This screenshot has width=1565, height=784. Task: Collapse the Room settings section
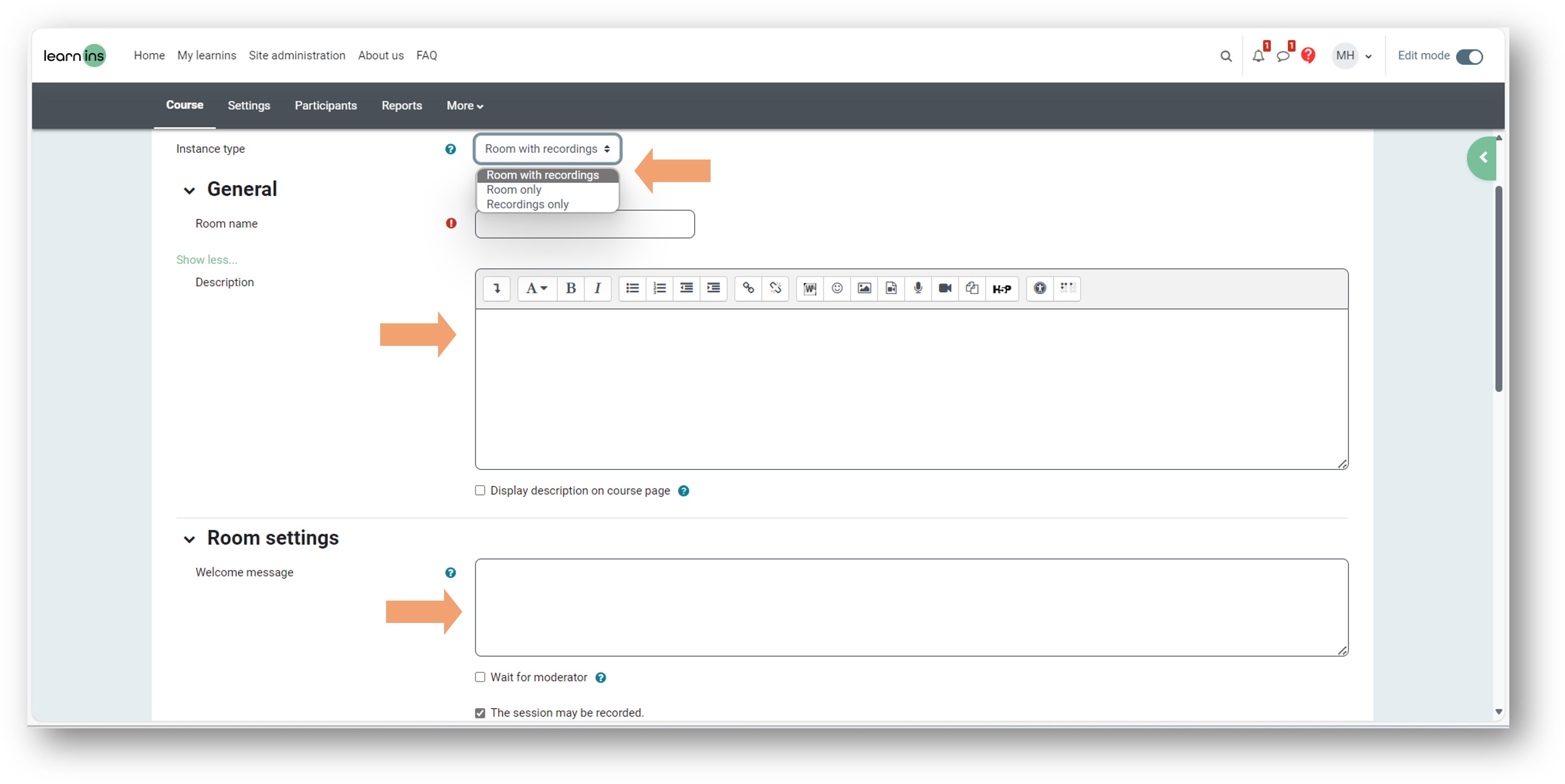190,539
